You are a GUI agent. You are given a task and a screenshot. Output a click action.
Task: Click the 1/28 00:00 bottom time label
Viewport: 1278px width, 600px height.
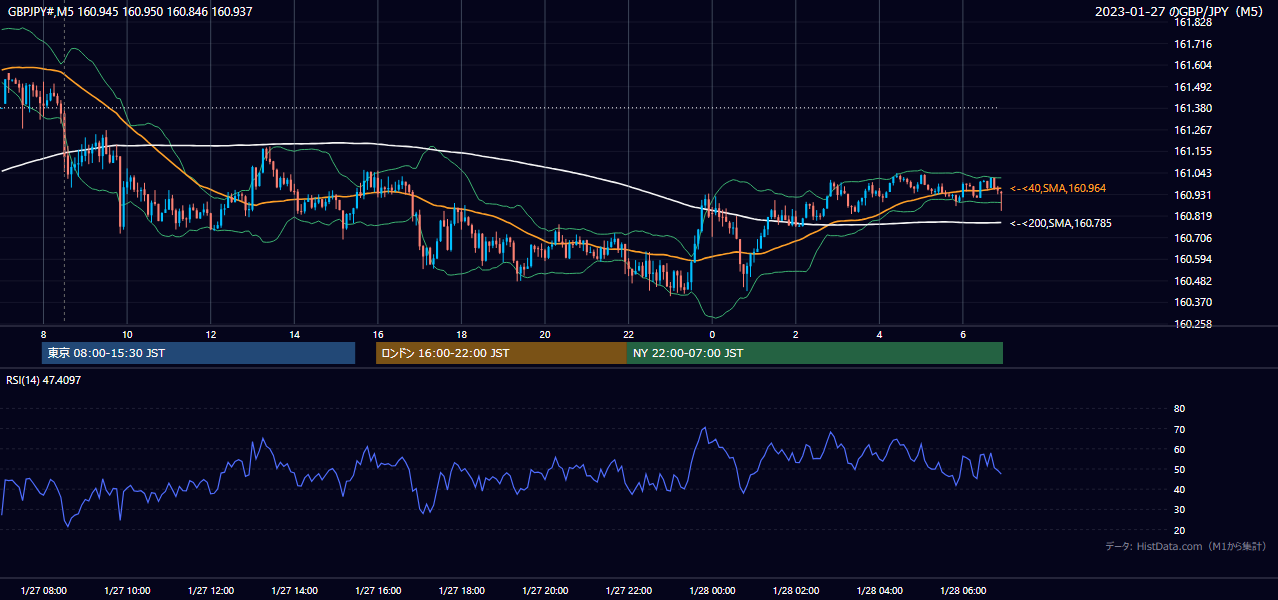[711, 591]
